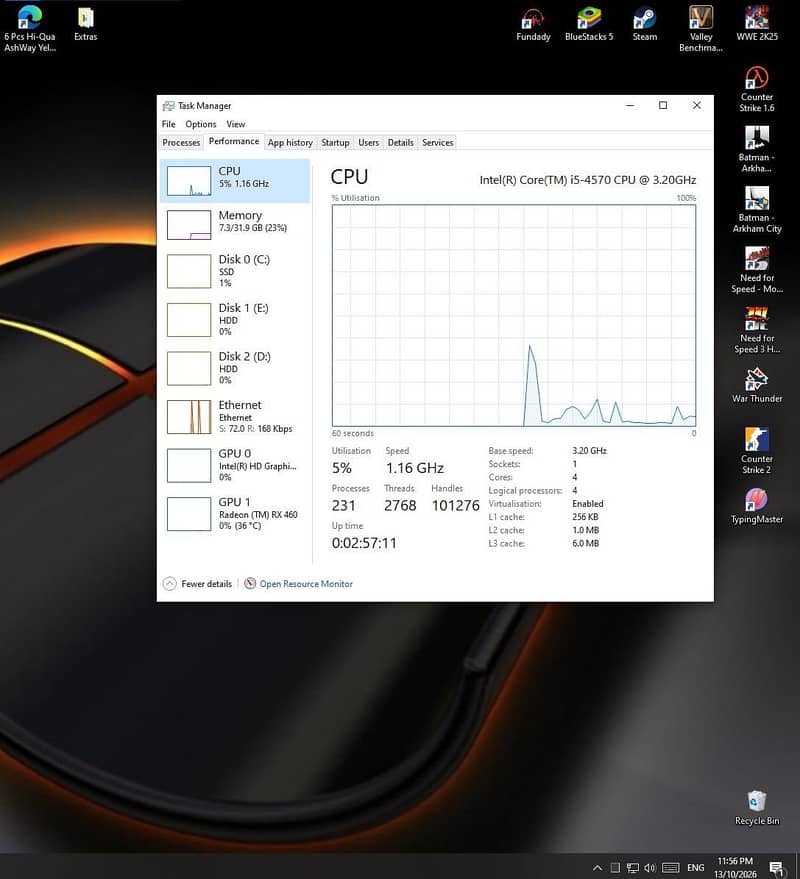Screen dimensions: 800x879
Task: Click the L3 cache value 6.0 MB
Action: click(x=585, y=543)
